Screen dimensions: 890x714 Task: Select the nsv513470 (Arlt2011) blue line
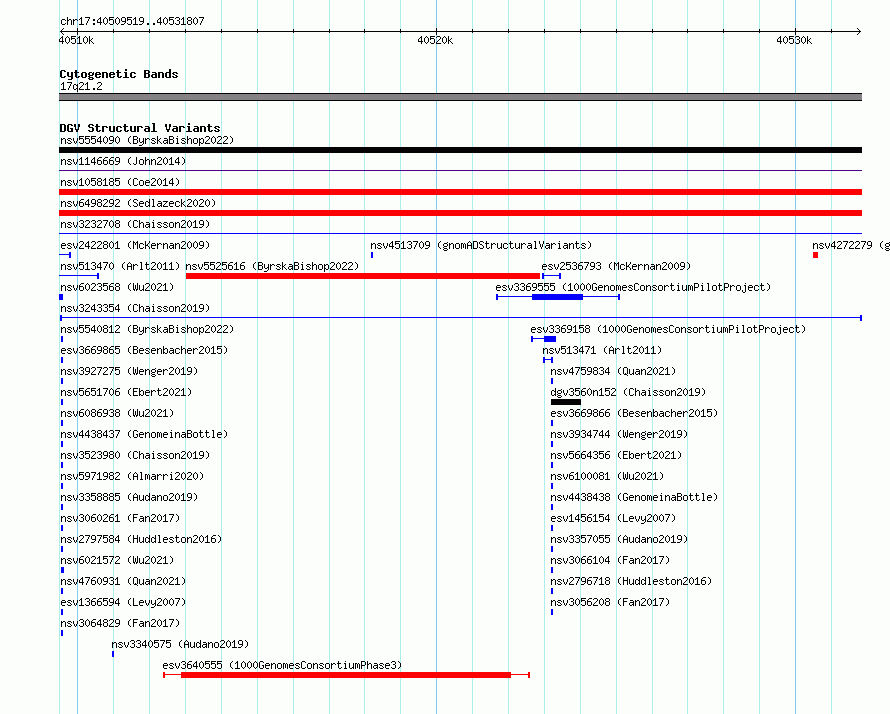pos(79,276)
